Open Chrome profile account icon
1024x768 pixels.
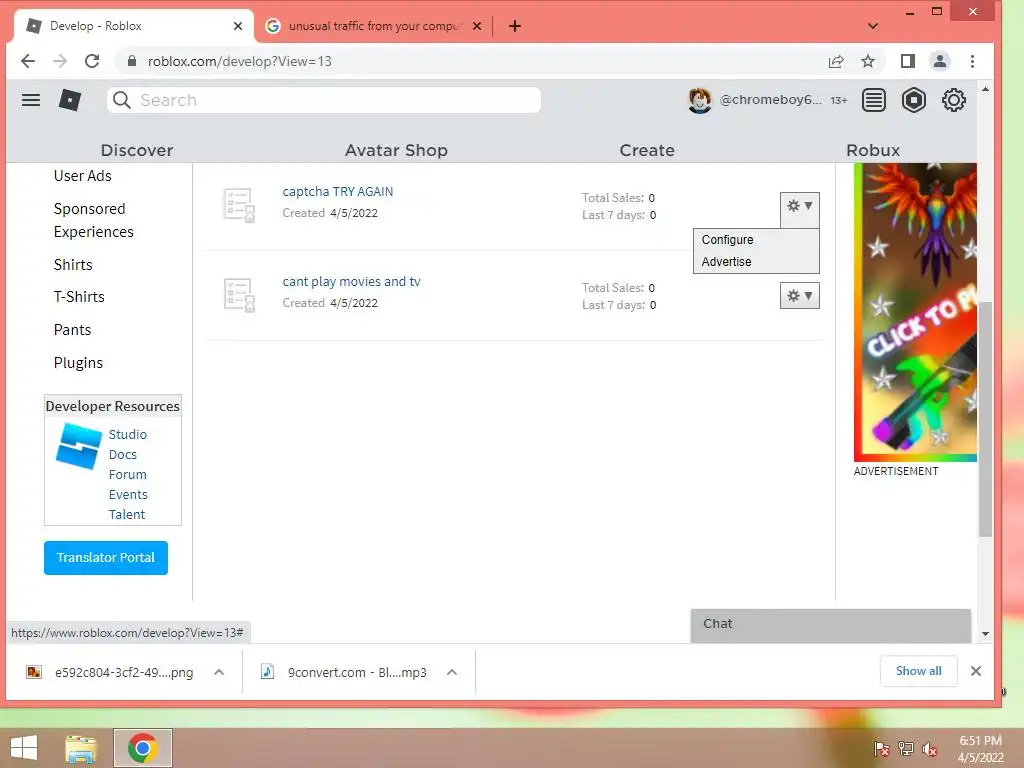[x=940, y=61]
